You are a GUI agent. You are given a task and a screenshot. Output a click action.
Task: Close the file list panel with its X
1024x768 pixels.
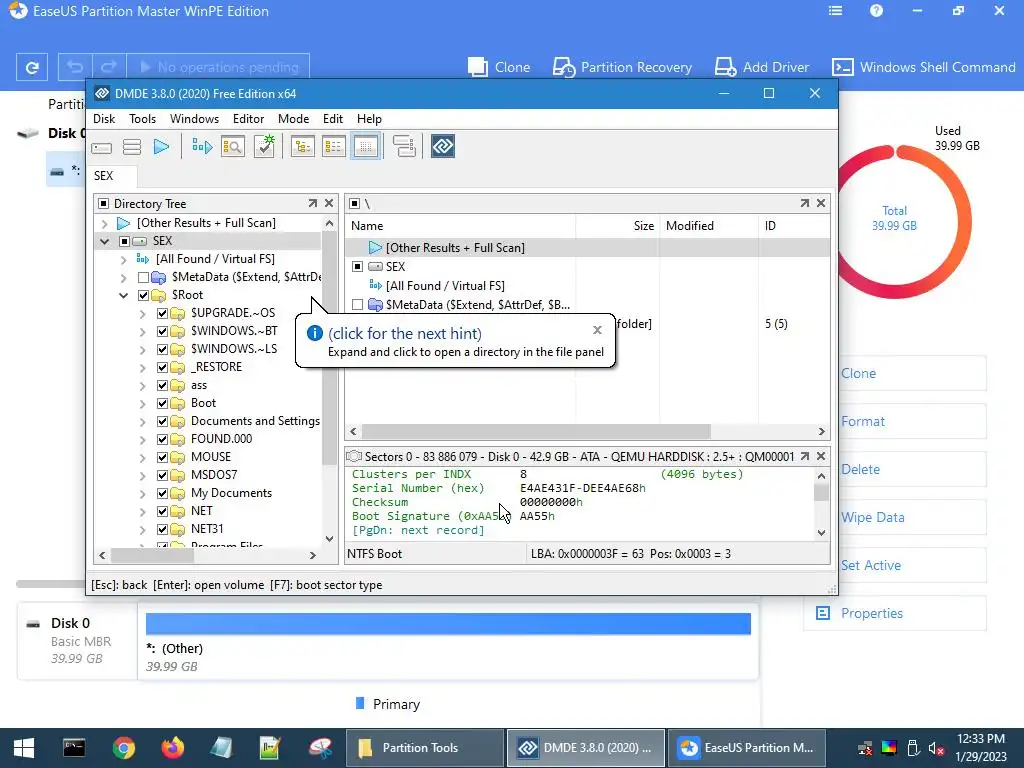(821, 204)
